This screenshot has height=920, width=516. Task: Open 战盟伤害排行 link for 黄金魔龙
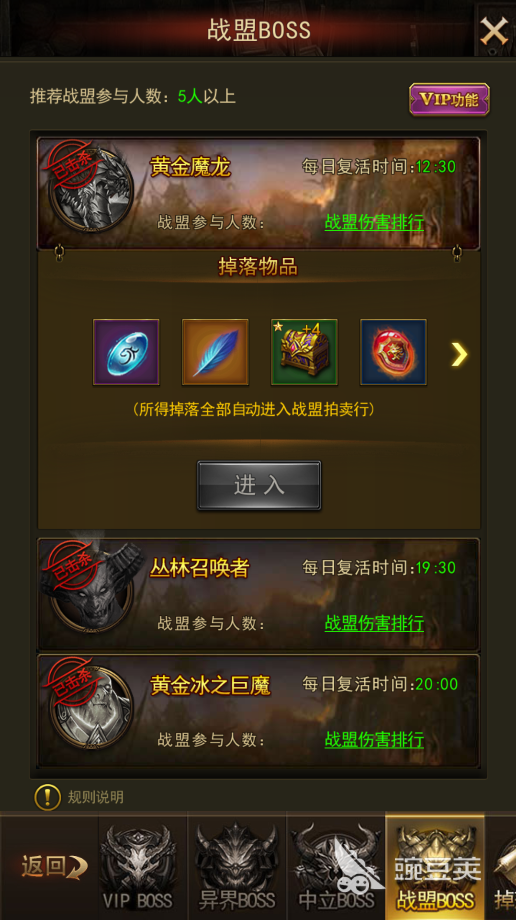pos(374,223)
